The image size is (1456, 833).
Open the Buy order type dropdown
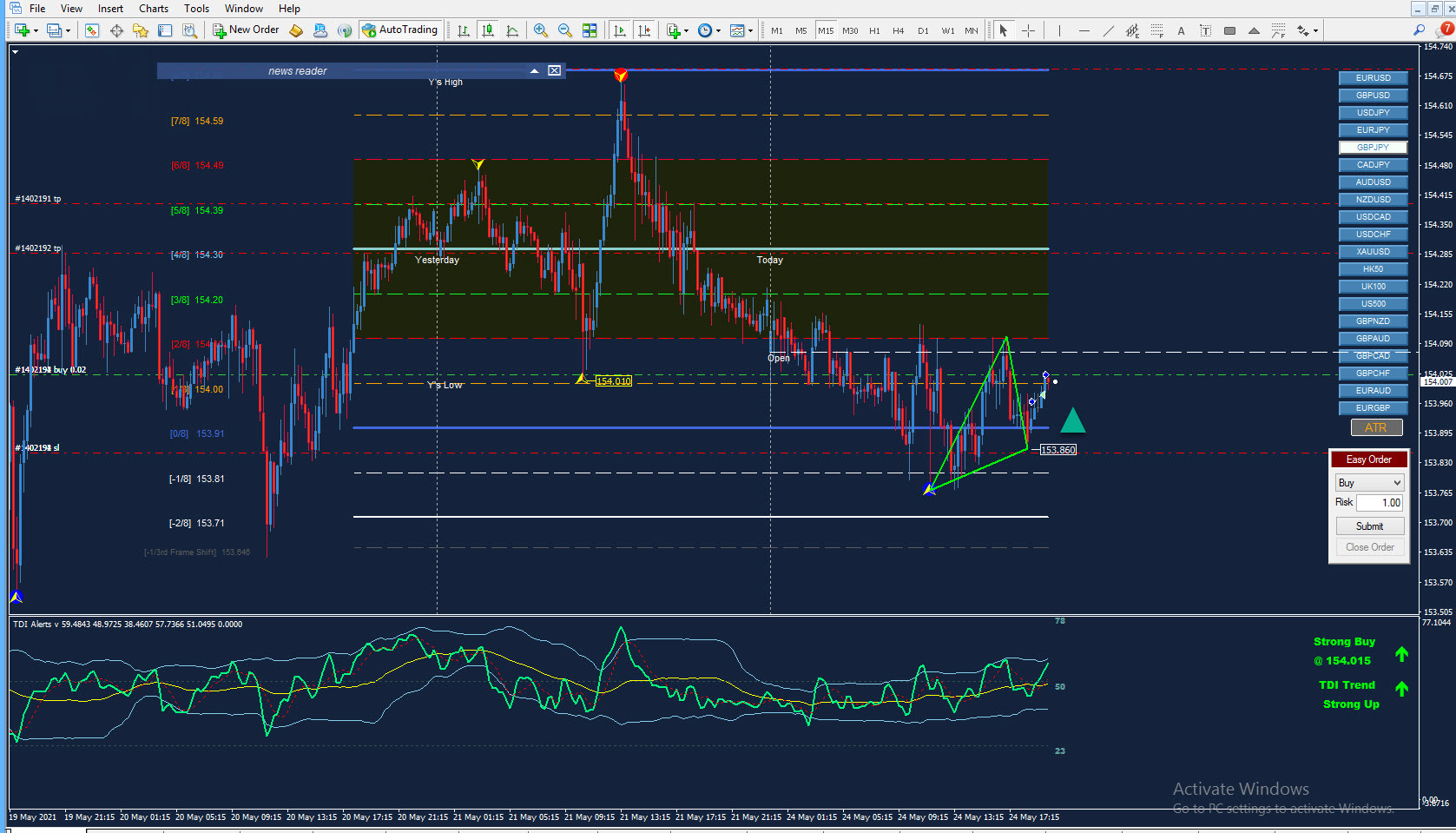point(1369,483)
